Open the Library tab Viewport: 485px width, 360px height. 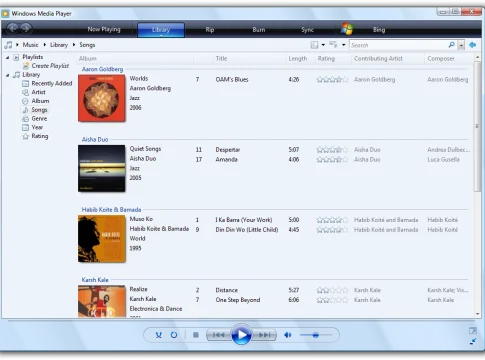(x=161, y=30)
